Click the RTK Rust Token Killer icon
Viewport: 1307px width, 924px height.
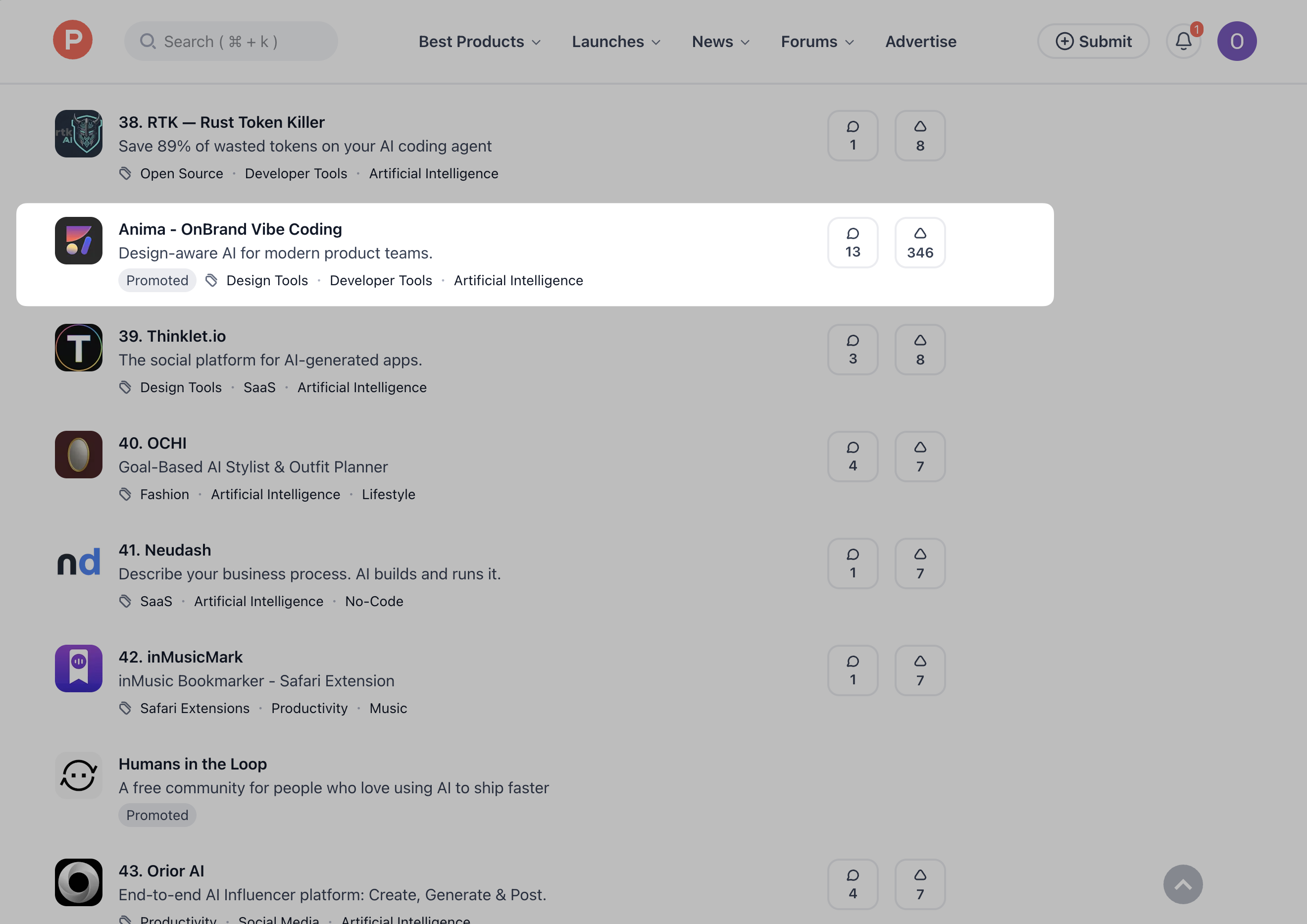[79, 134]
